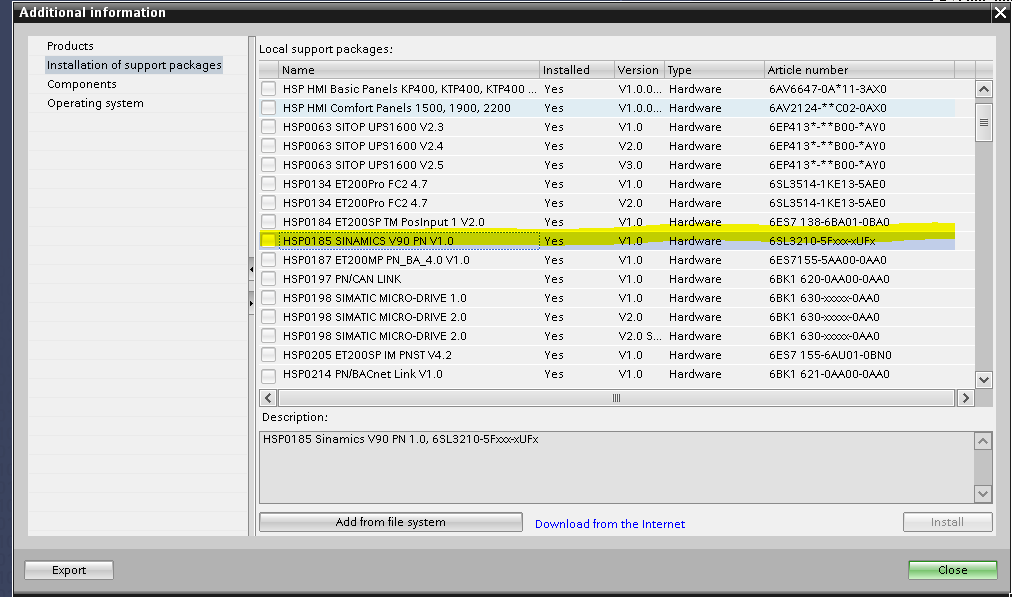Screen dimensions: 1012x597
Task: Click Add from file system button
Action: click(x=390, y=522)
